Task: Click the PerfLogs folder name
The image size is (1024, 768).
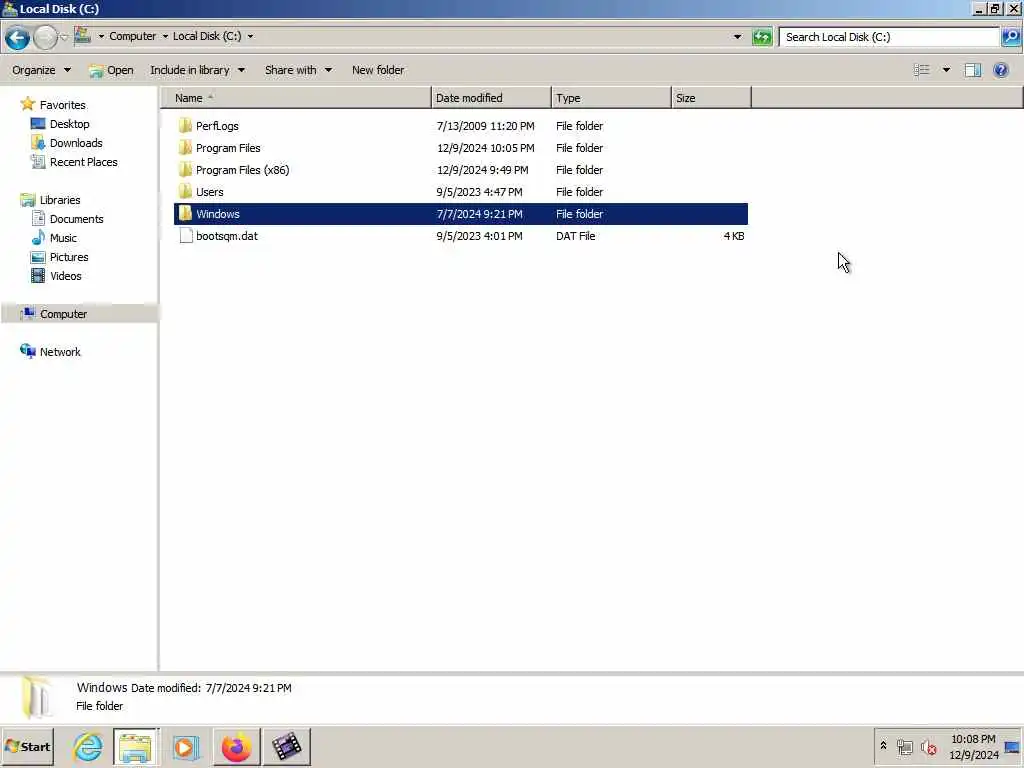Action: [217, 126]
